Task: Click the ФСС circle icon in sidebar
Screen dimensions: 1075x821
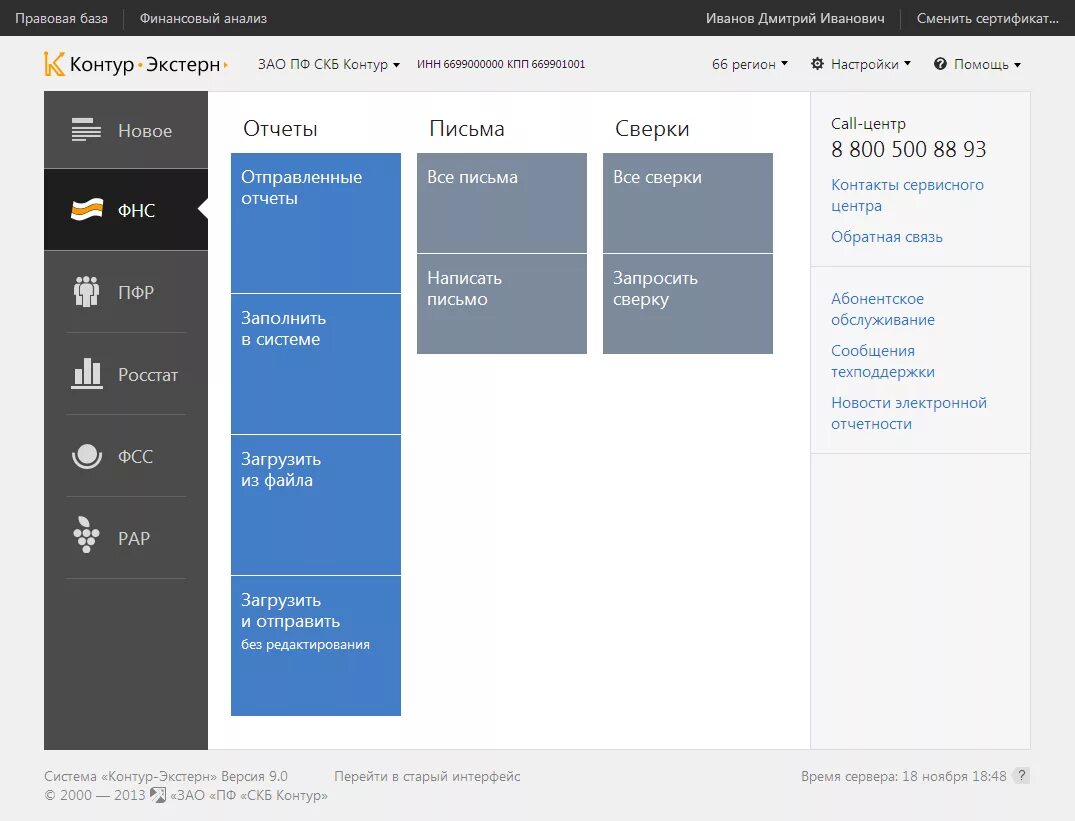Action: pyautogui.click(x=87, y=456)
